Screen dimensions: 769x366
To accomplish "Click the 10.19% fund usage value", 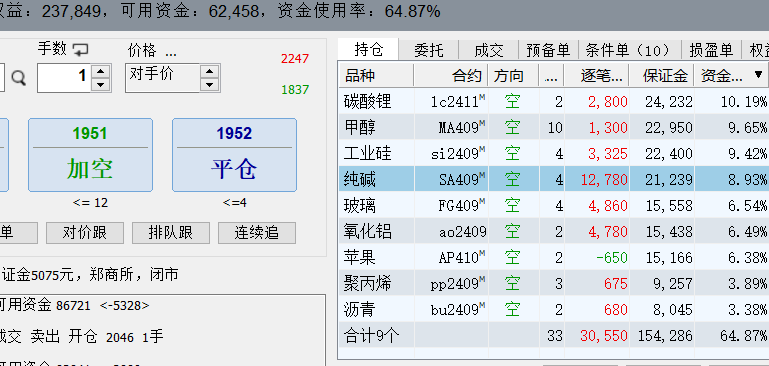I will coord(744,102).
